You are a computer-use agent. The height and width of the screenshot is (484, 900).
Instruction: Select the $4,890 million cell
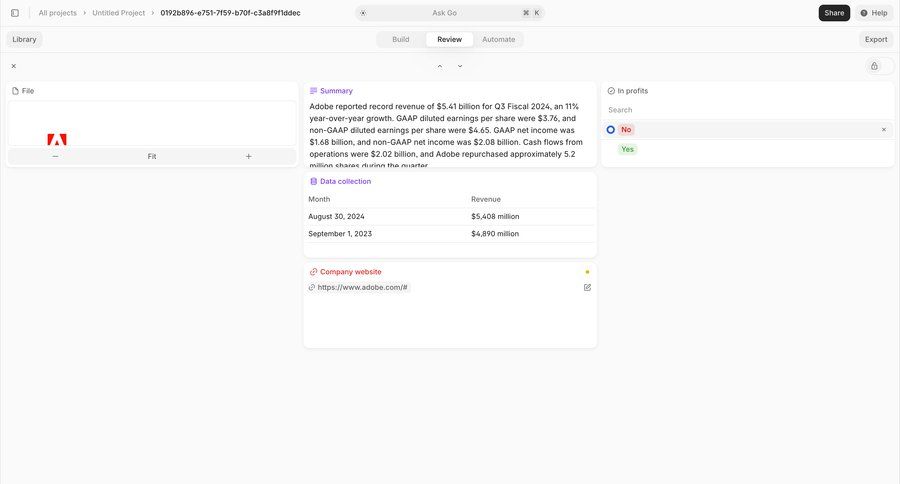495,234
